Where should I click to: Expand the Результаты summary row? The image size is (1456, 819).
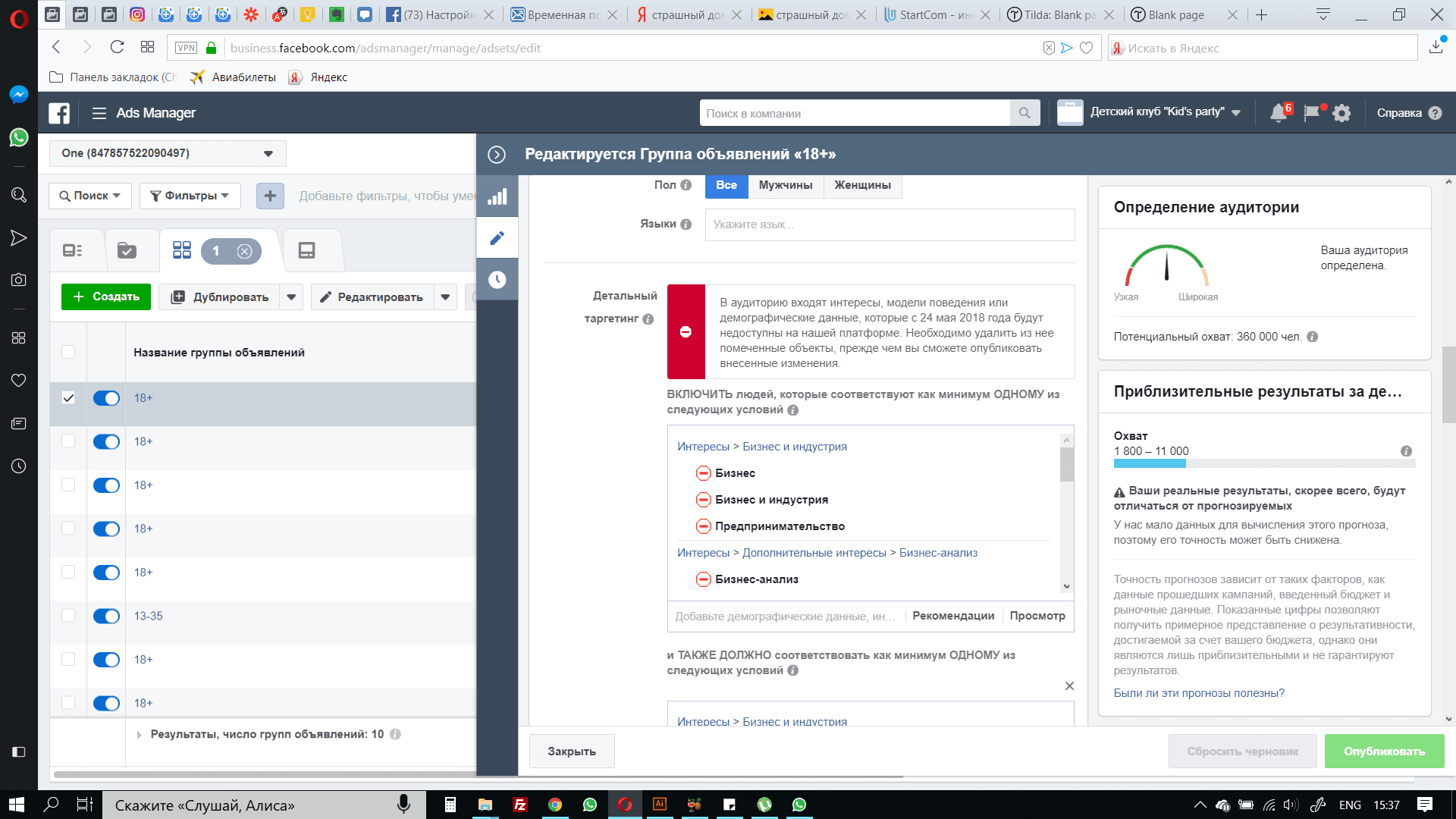pyautogui.click(x=139, y=735)
